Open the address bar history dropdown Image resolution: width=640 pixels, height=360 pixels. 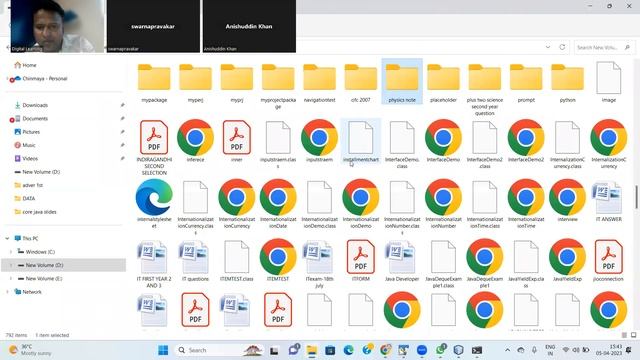[548, 47]
